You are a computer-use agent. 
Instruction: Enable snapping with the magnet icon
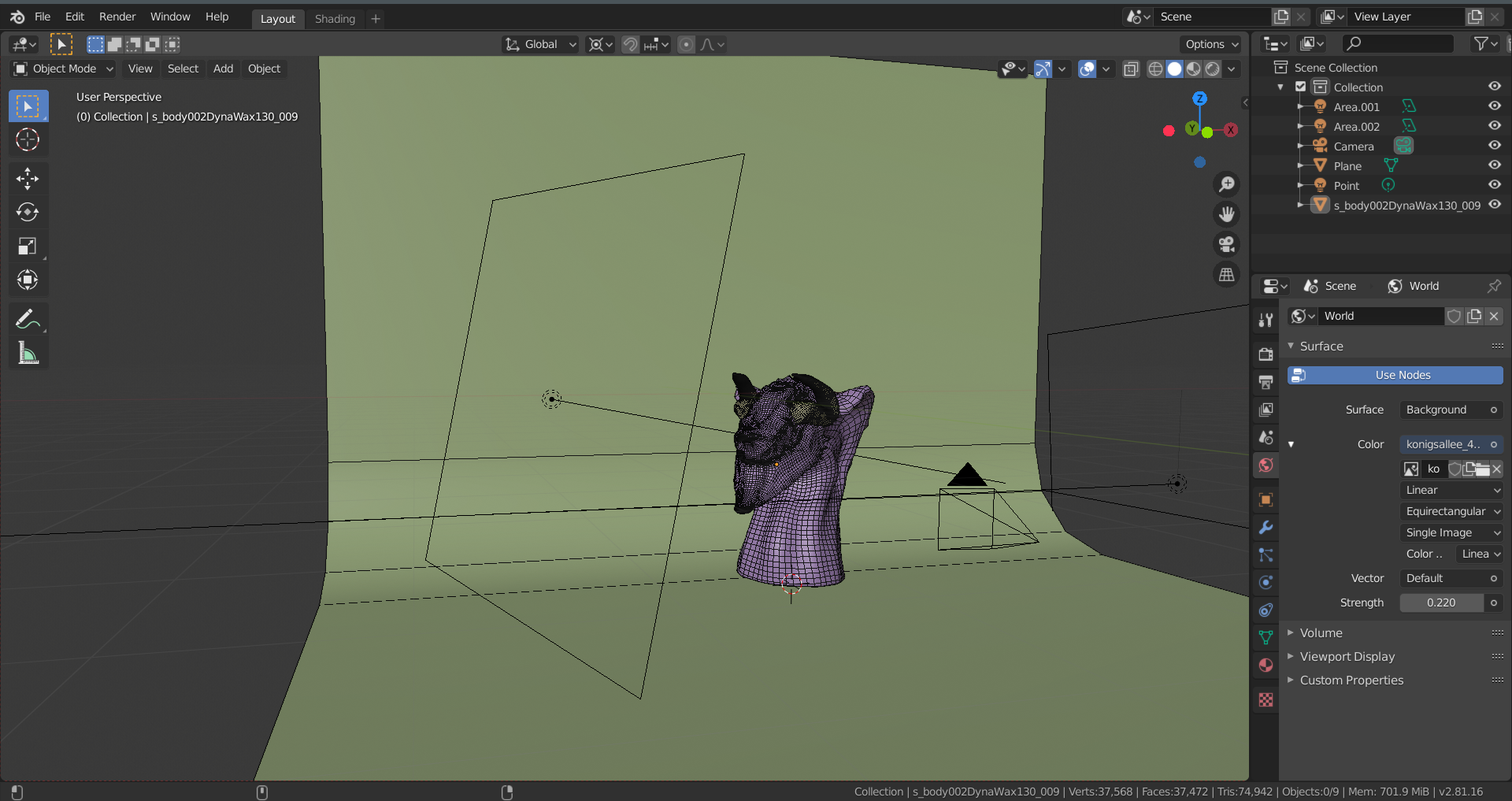[x=630, y=44]
